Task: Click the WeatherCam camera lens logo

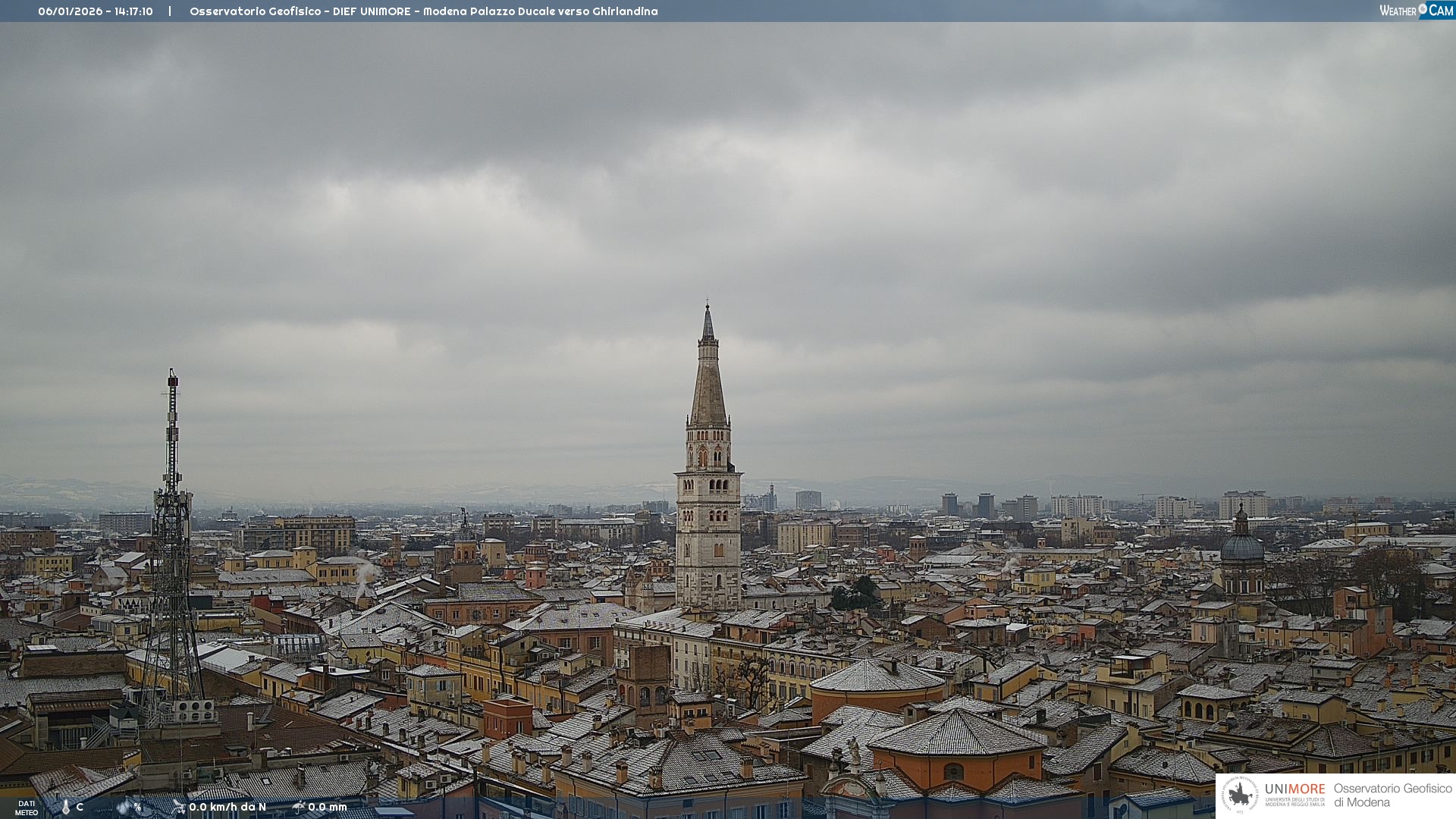Action: (1423, 9)
